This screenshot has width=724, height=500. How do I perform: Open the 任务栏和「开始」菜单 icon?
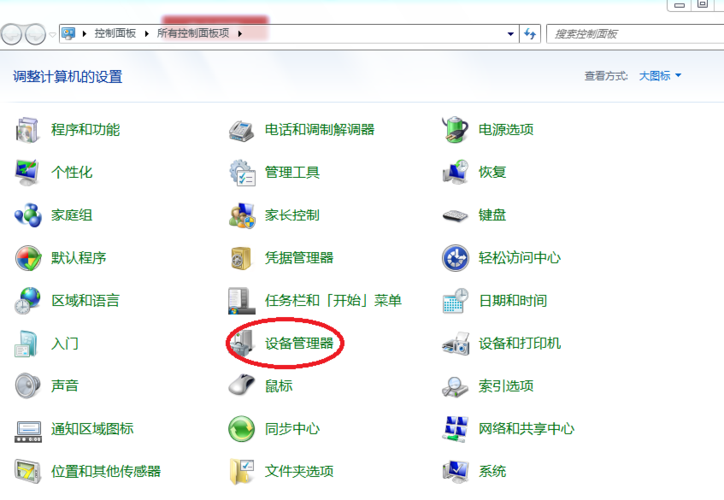241,301
